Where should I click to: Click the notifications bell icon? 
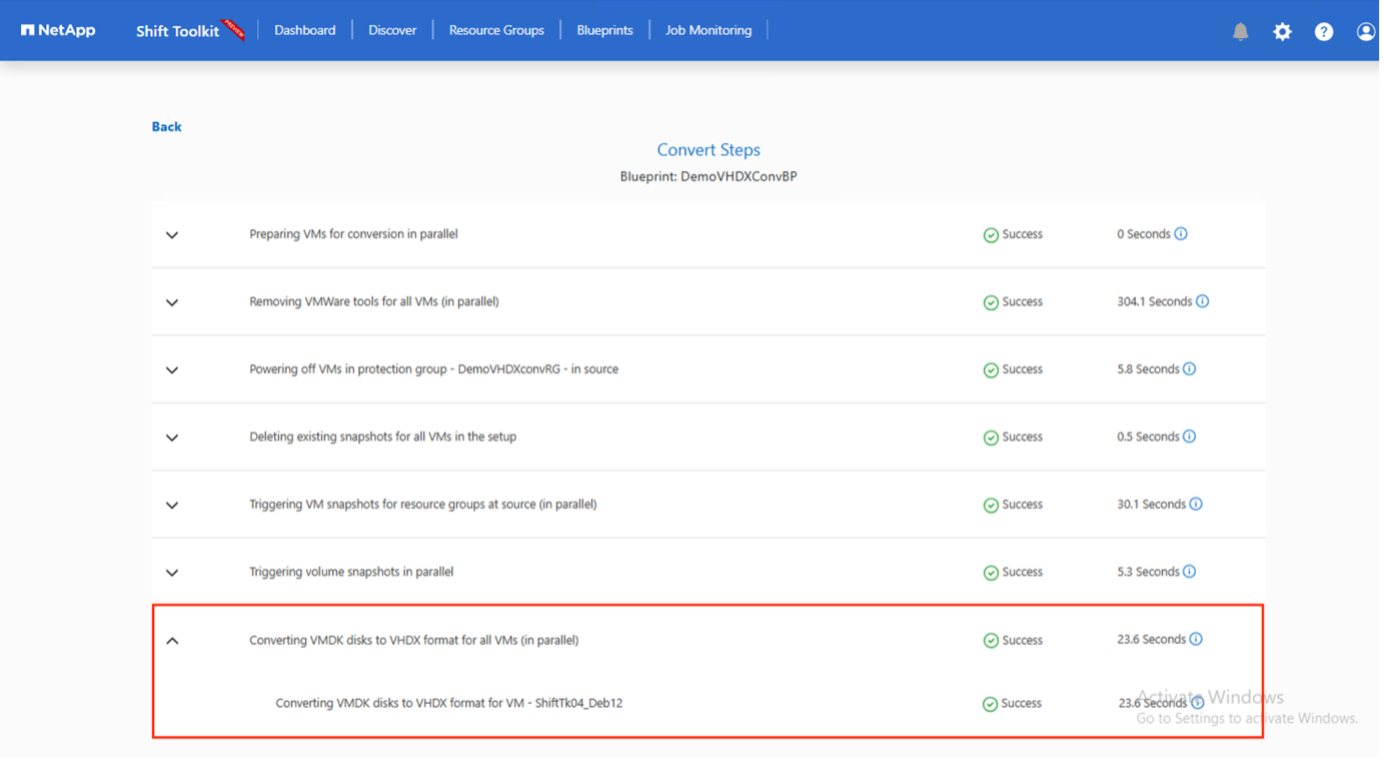[1240, 31]
